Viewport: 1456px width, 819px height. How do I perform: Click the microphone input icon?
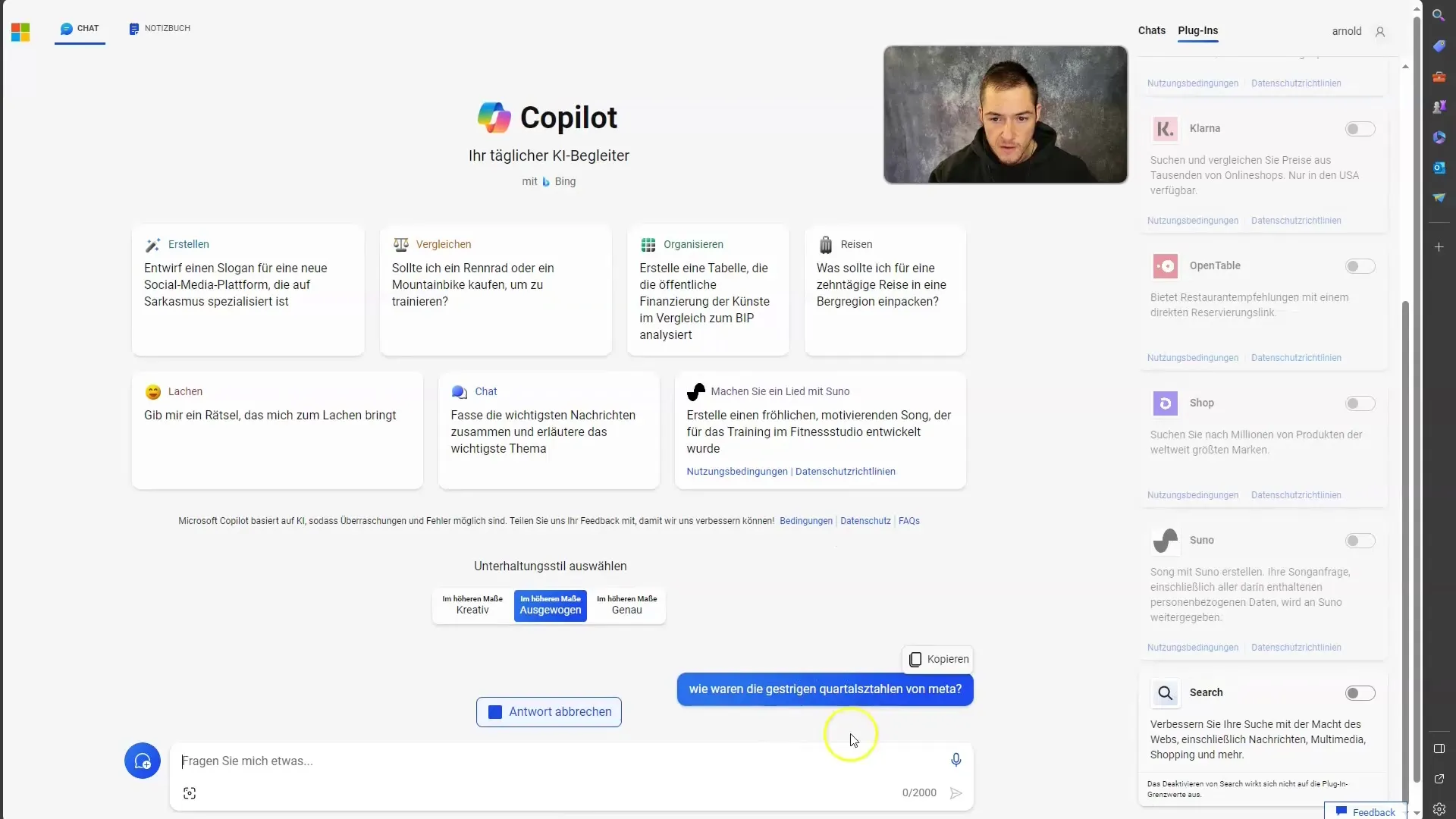tap(956, 761)
